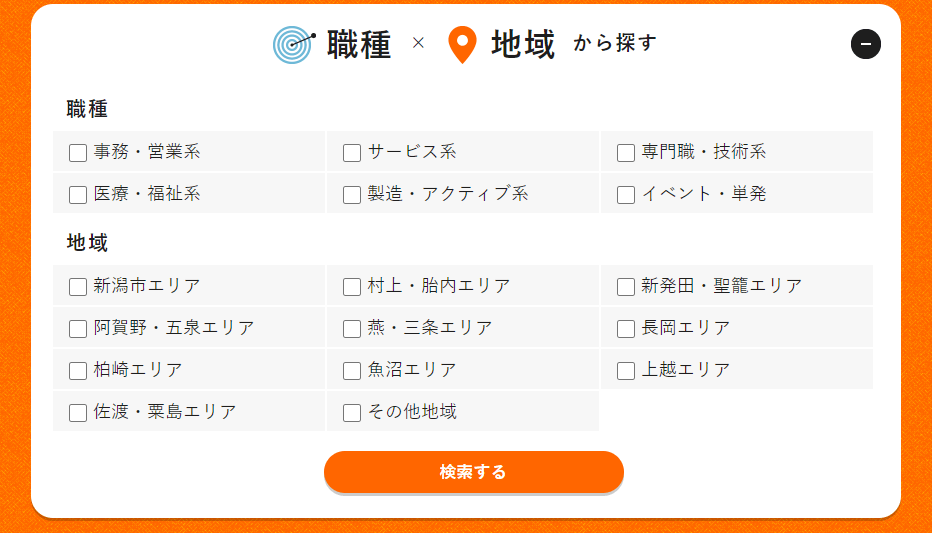The image size is (932, 533).
Task: Click the orange location pin icon
Action: pyautogui.click(x=461, y=45)
